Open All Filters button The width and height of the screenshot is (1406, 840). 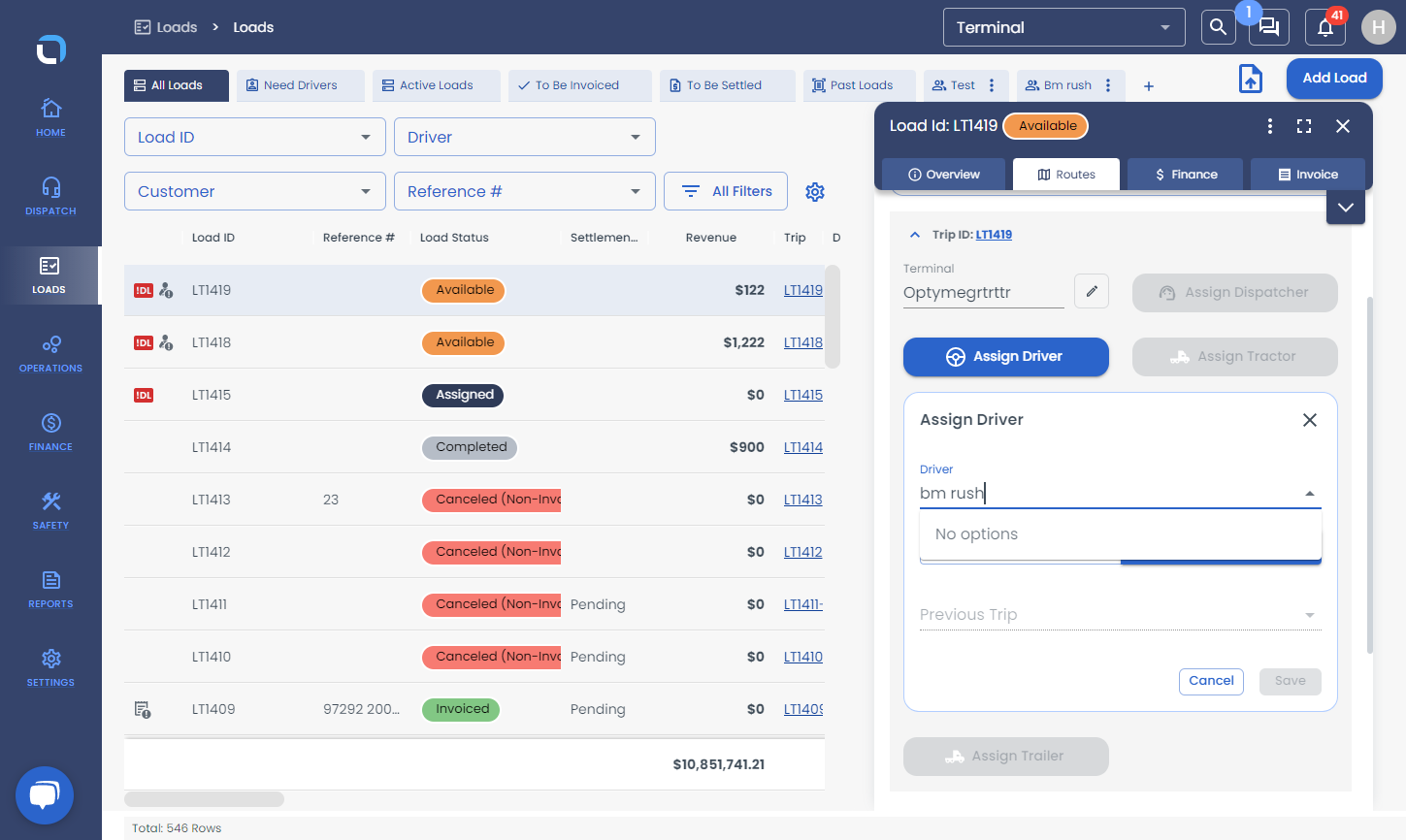(x=726, y=191)
